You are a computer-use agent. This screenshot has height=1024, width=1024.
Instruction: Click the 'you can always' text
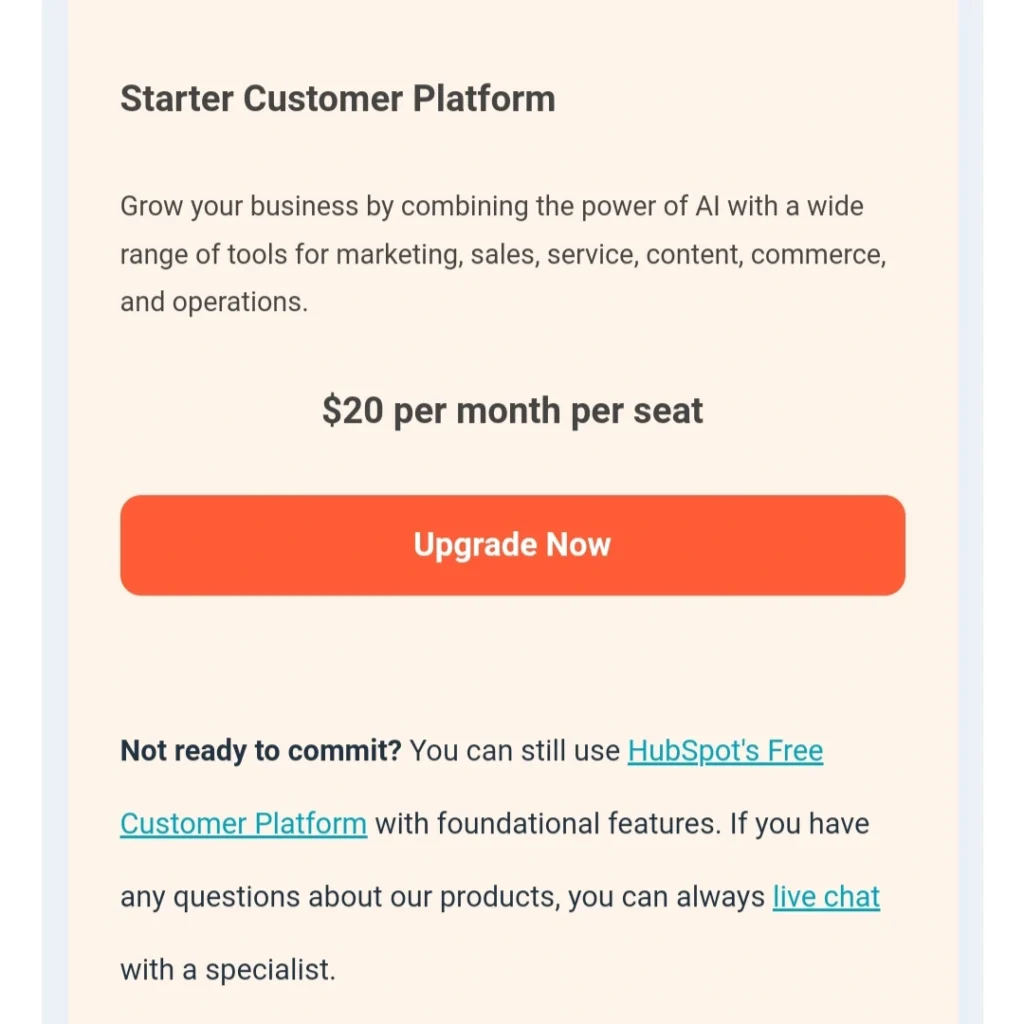[x=666, y=897]
